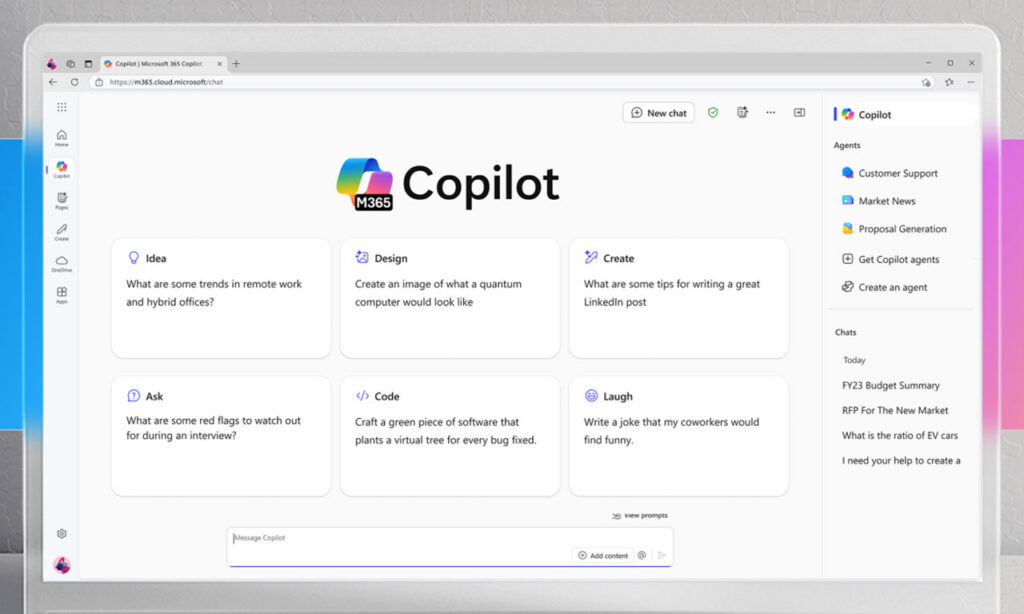Select the Laugh prompt card

click(679, 436)
